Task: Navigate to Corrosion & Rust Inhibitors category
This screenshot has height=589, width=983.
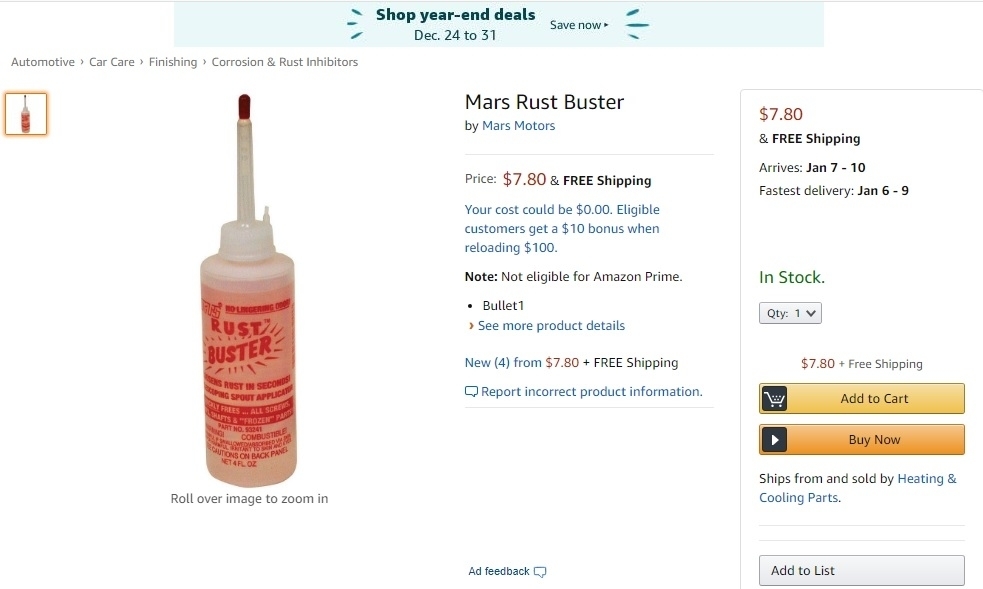Action: 285,62
